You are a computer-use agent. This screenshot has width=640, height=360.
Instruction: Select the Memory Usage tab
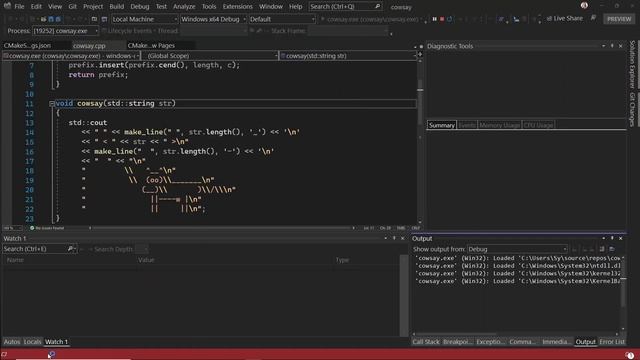click(x=500, y=125)
